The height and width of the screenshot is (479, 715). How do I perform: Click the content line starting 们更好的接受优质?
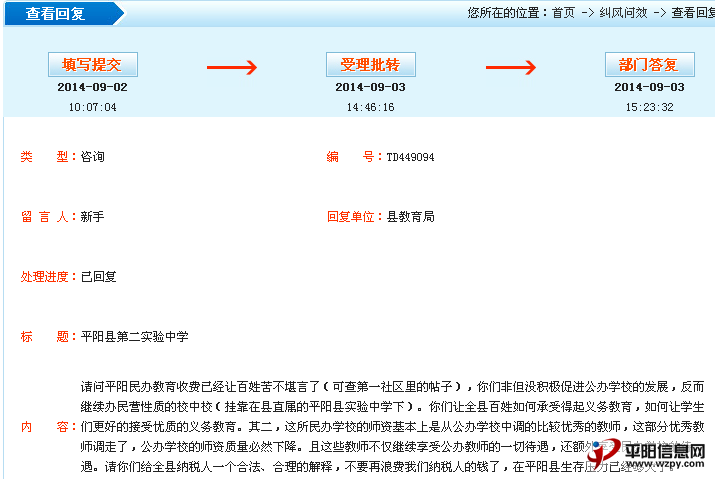pos(393,427)
